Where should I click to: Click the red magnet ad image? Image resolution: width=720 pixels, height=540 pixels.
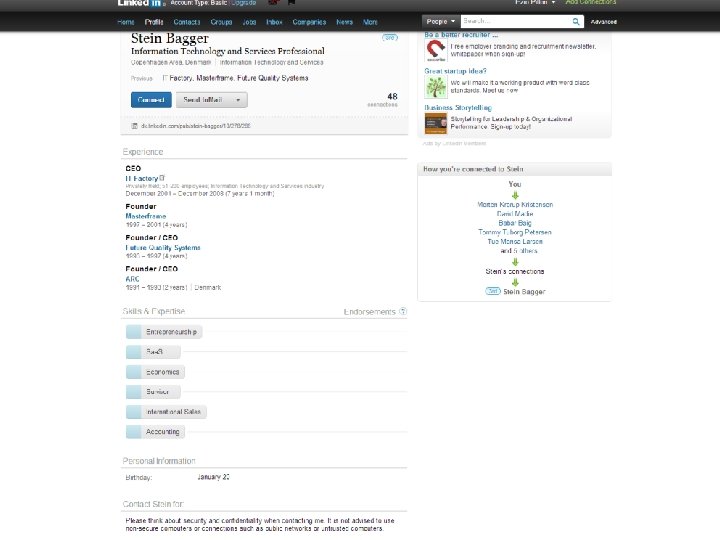(435, 51)
